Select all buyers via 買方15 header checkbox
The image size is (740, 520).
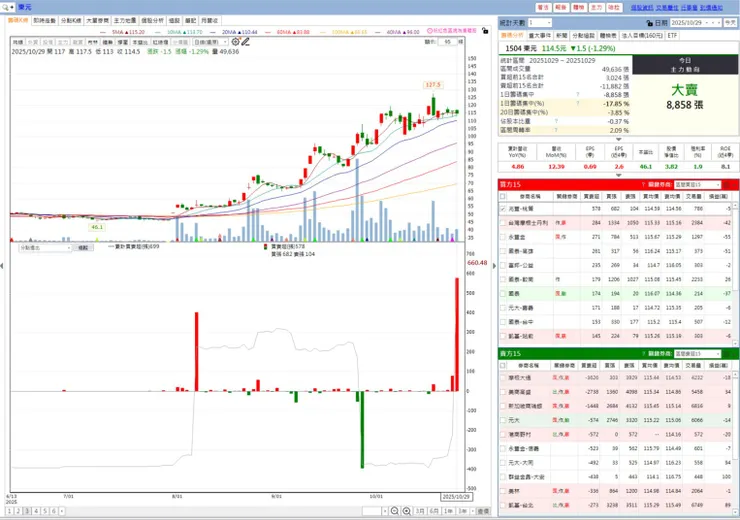503,196
